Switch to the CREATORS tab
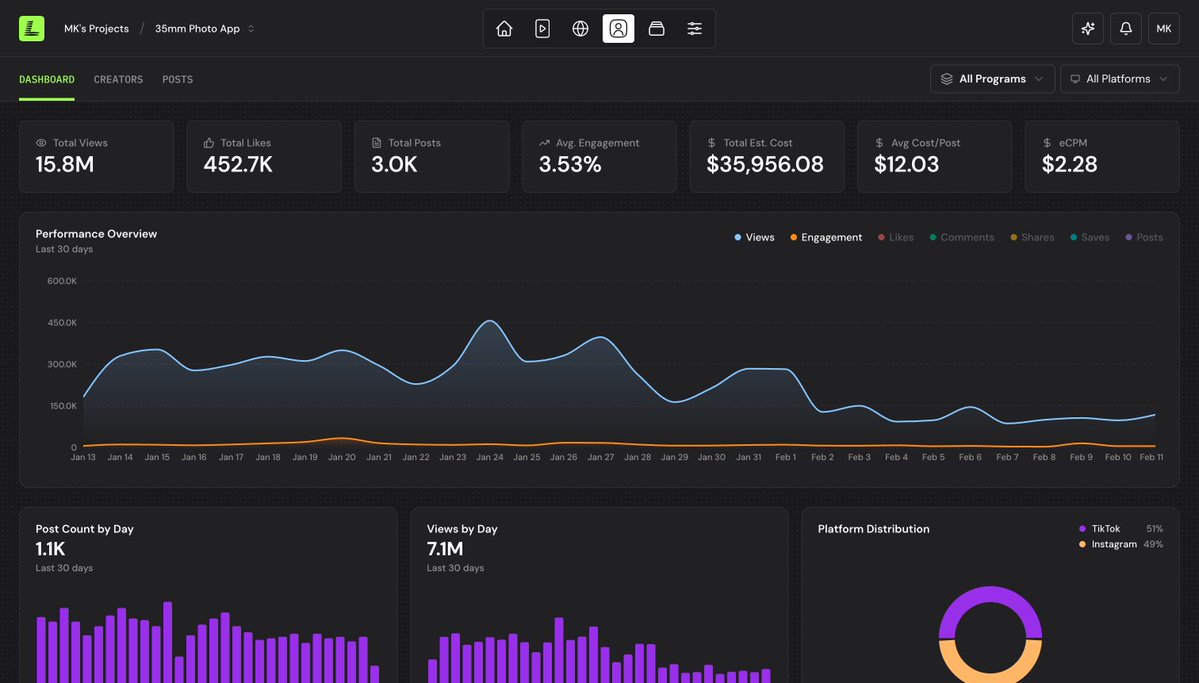Image resolution: width=1199 pixels, height=683 pixels. (x=117, y=79)
